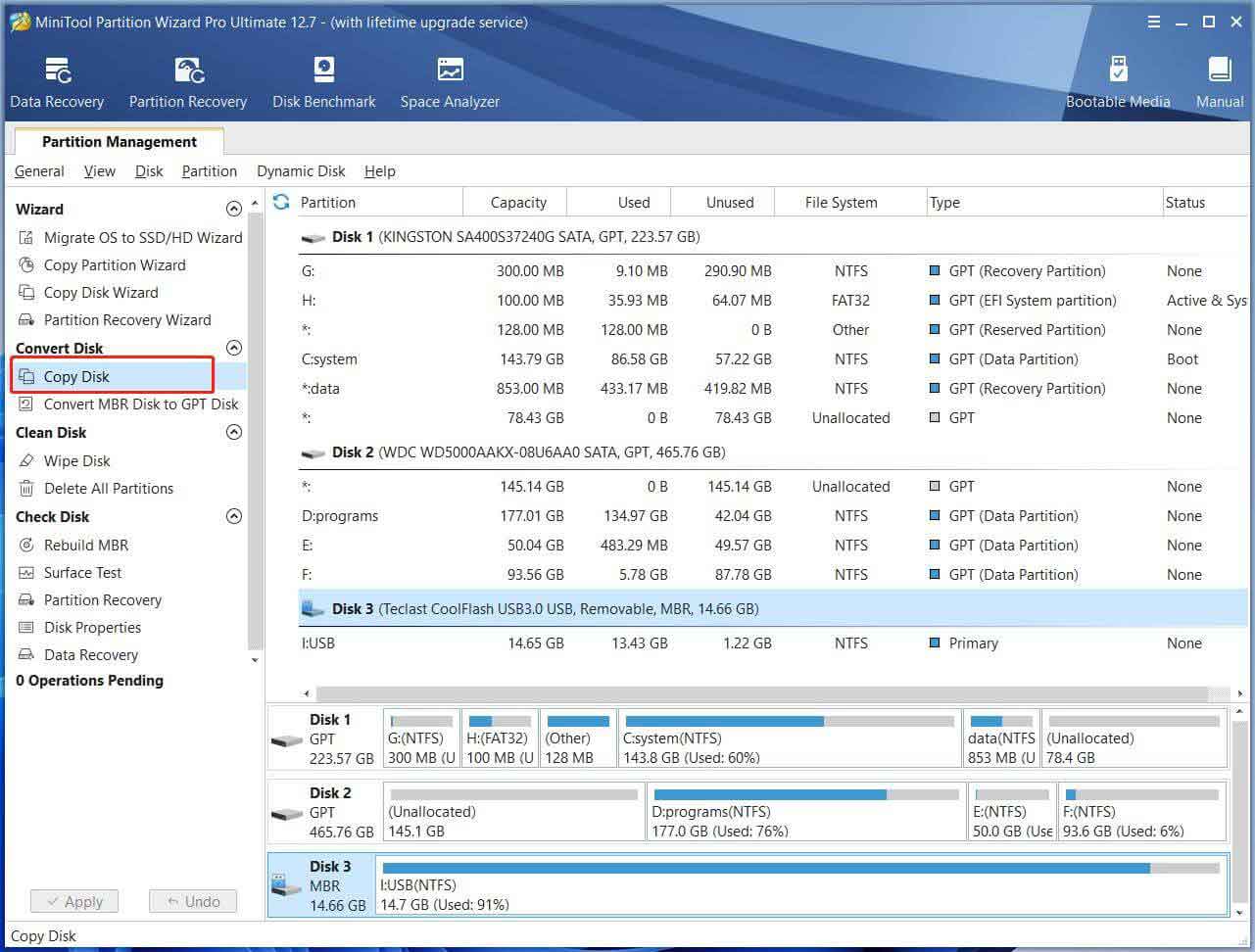Select the D:programs partition block in the disk map
Viewport: 1255px width, 952px height.
coord(806,812)
